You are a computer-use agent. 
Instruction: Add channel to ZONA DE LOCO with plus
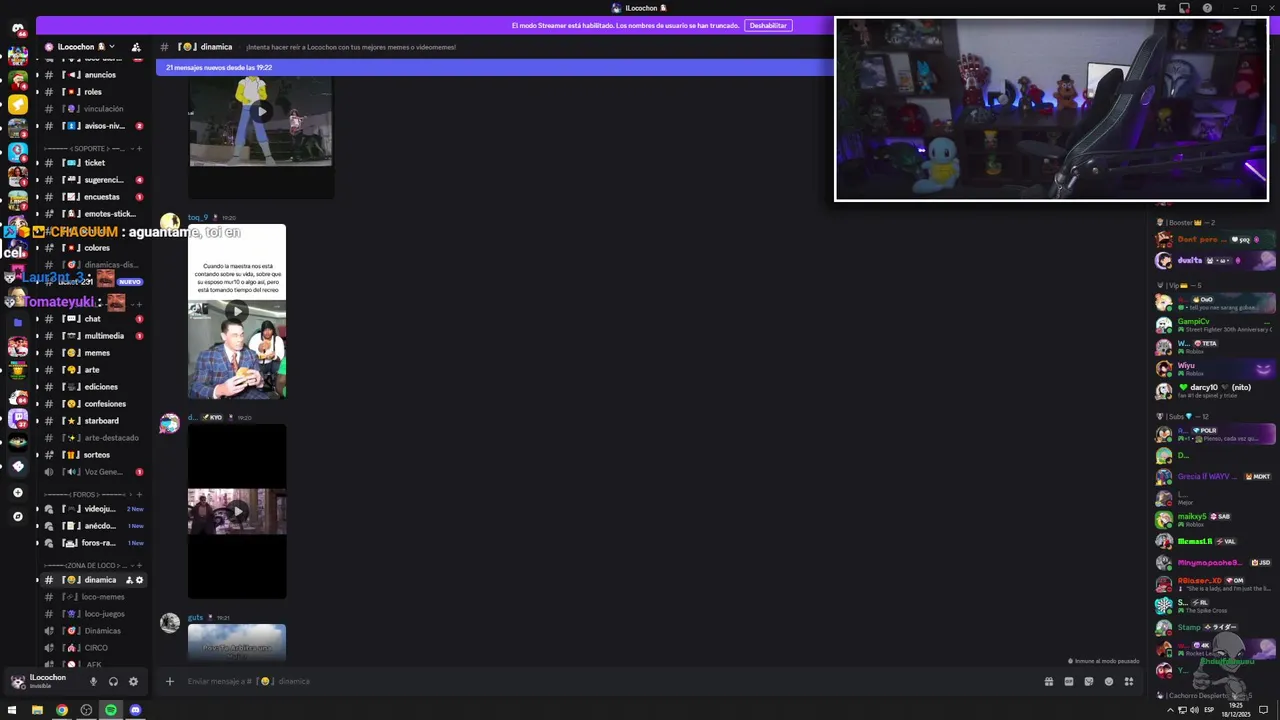pyautogui.click(x=139, y=565)
